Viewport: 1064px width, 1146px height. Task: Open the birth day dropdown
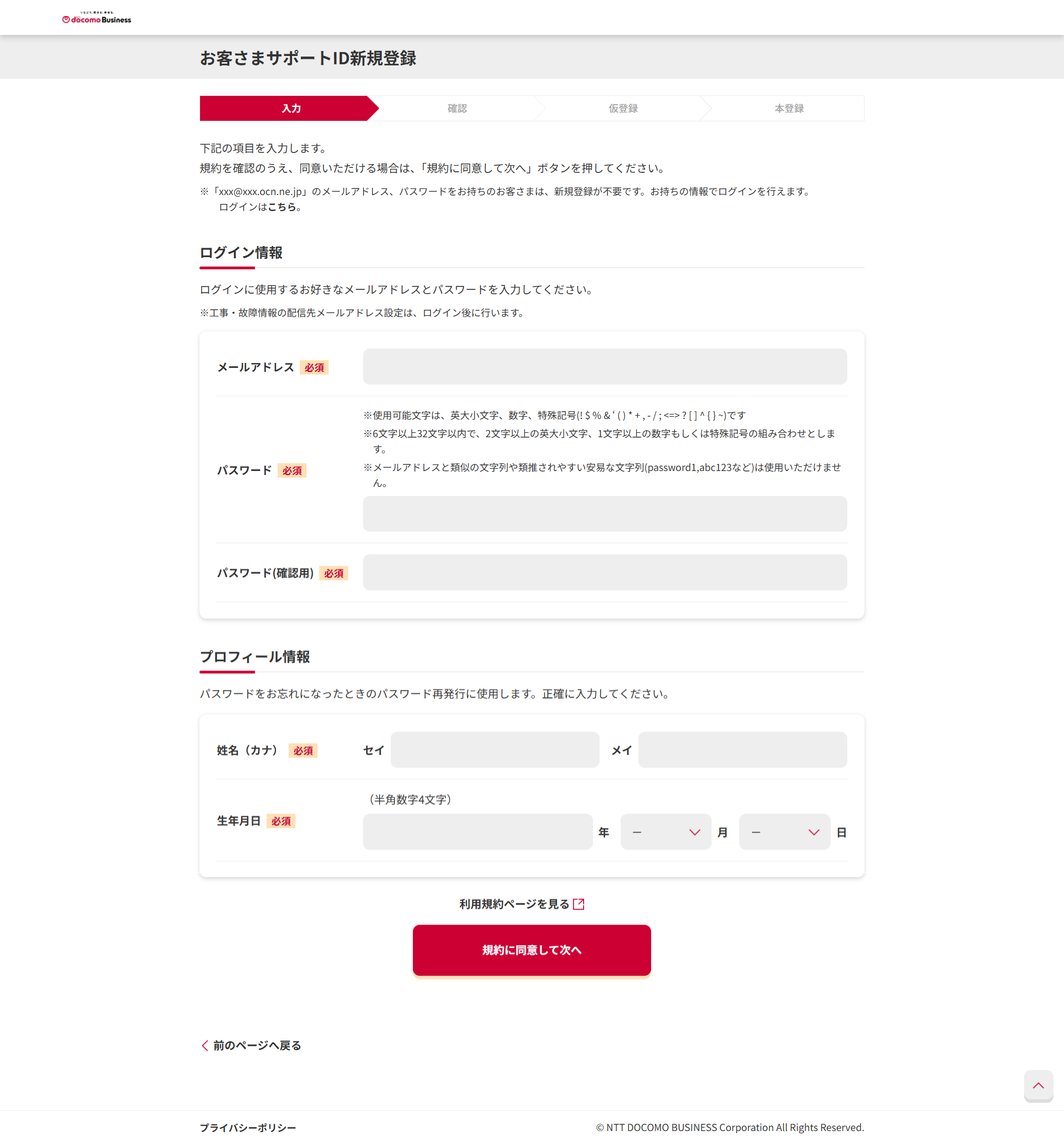(x=784, y=832)
